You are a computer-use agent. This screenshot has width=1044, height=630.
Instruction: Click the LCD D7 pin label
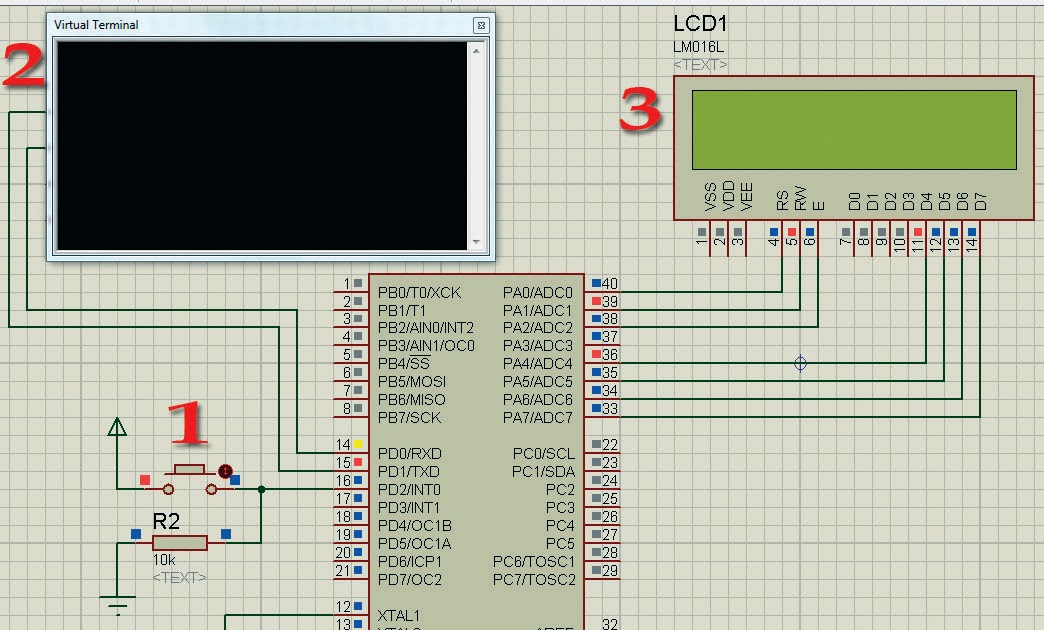(980, 202)
